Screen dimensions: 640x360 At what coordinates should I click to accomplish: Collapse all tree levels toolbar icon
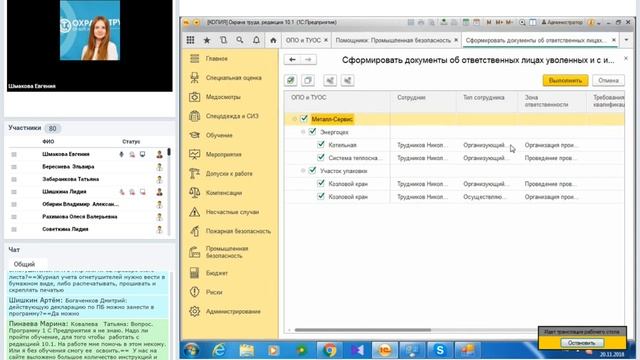coord(347,80)
